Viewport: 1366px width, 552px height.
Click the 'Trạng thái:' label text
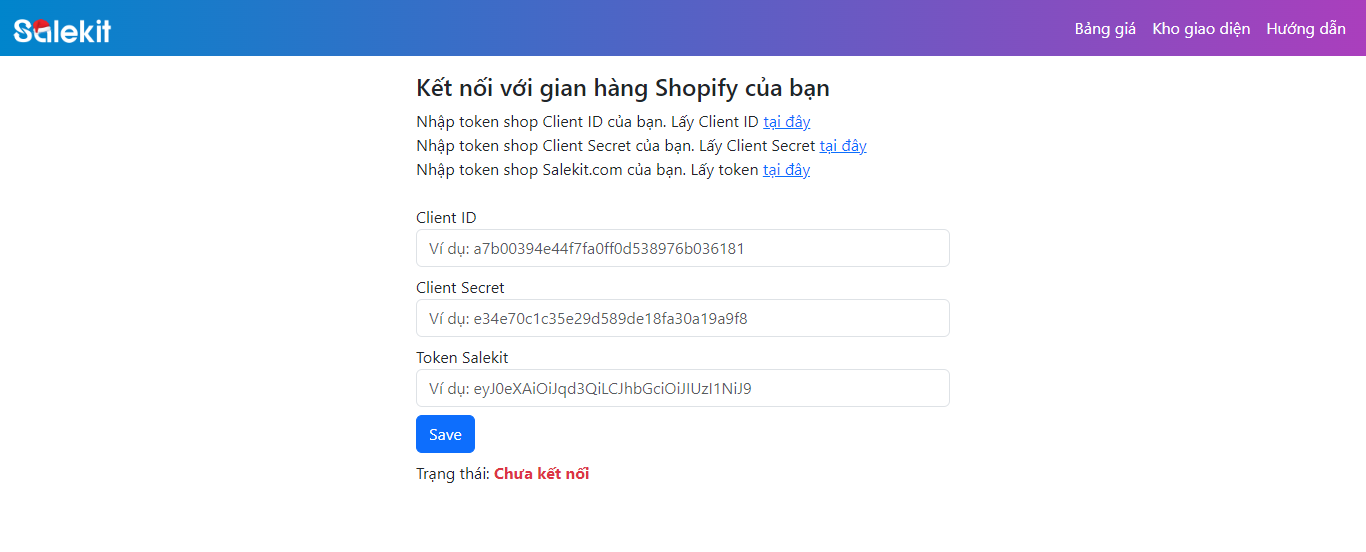tap(452, 474)
